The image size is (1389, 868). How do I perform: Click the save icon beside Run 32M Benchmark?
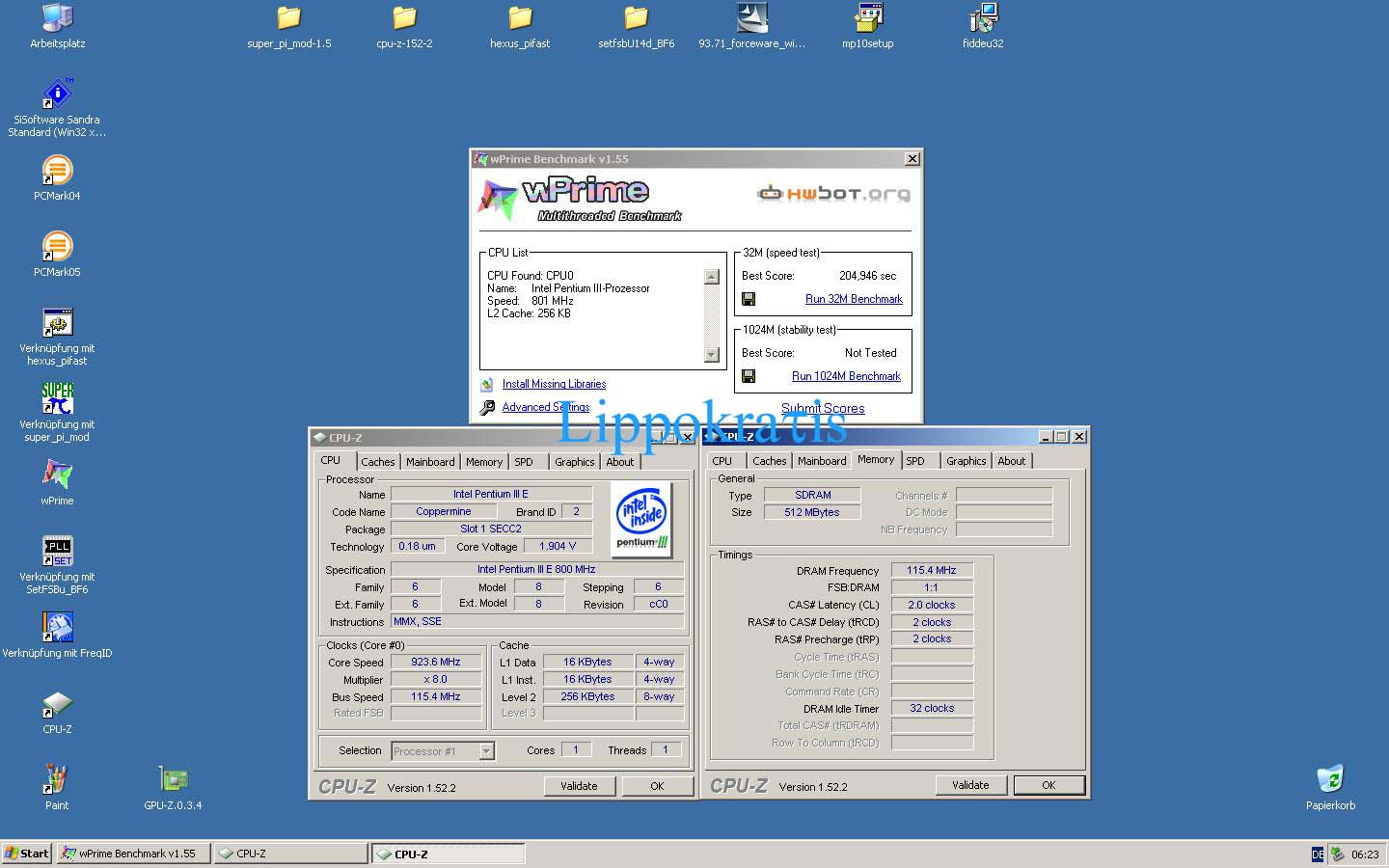pyautogui.click(x=749, y=299)
